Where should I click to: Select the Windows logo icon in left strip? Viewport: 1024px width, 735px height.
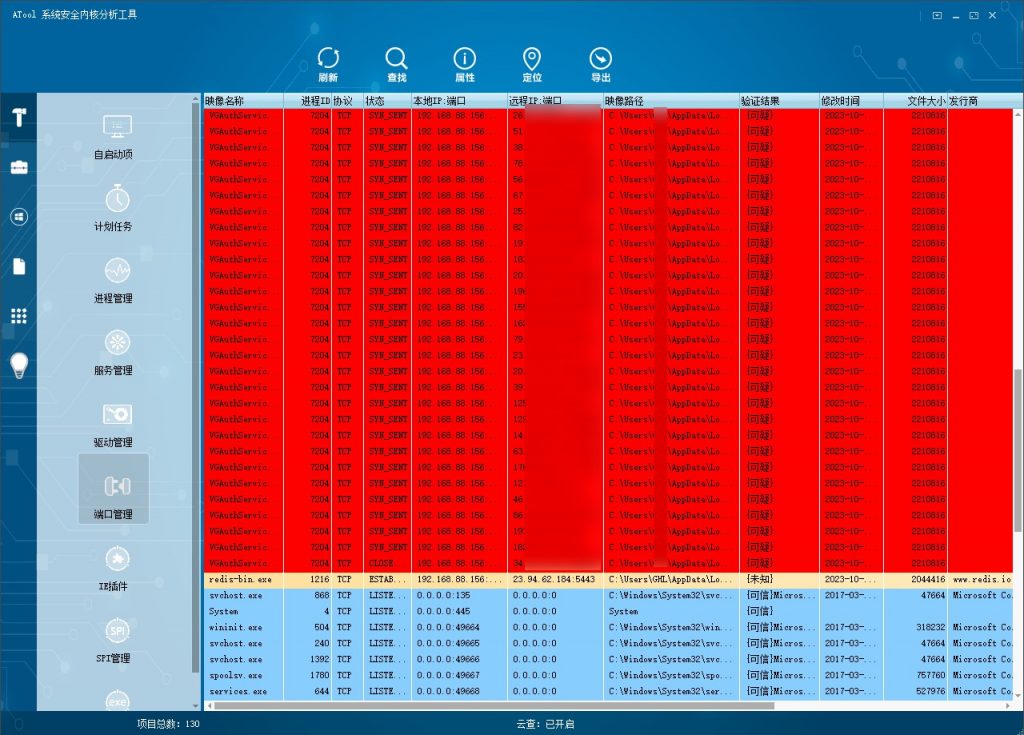tap(19, 217)
